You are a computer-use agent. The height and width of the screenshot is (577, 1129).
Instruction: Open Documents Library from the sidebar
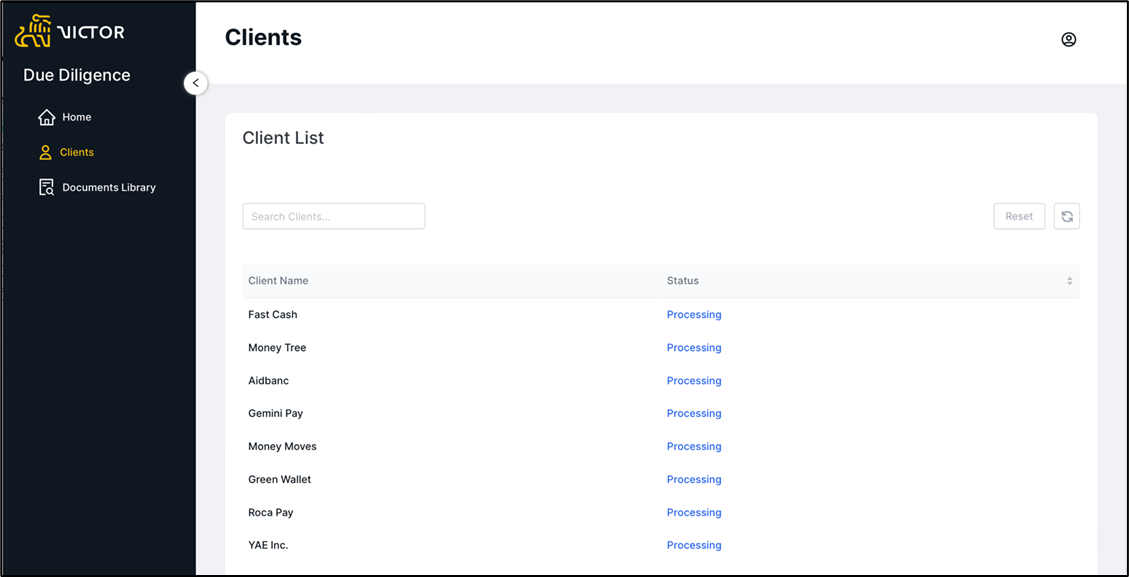coord(109,187)
